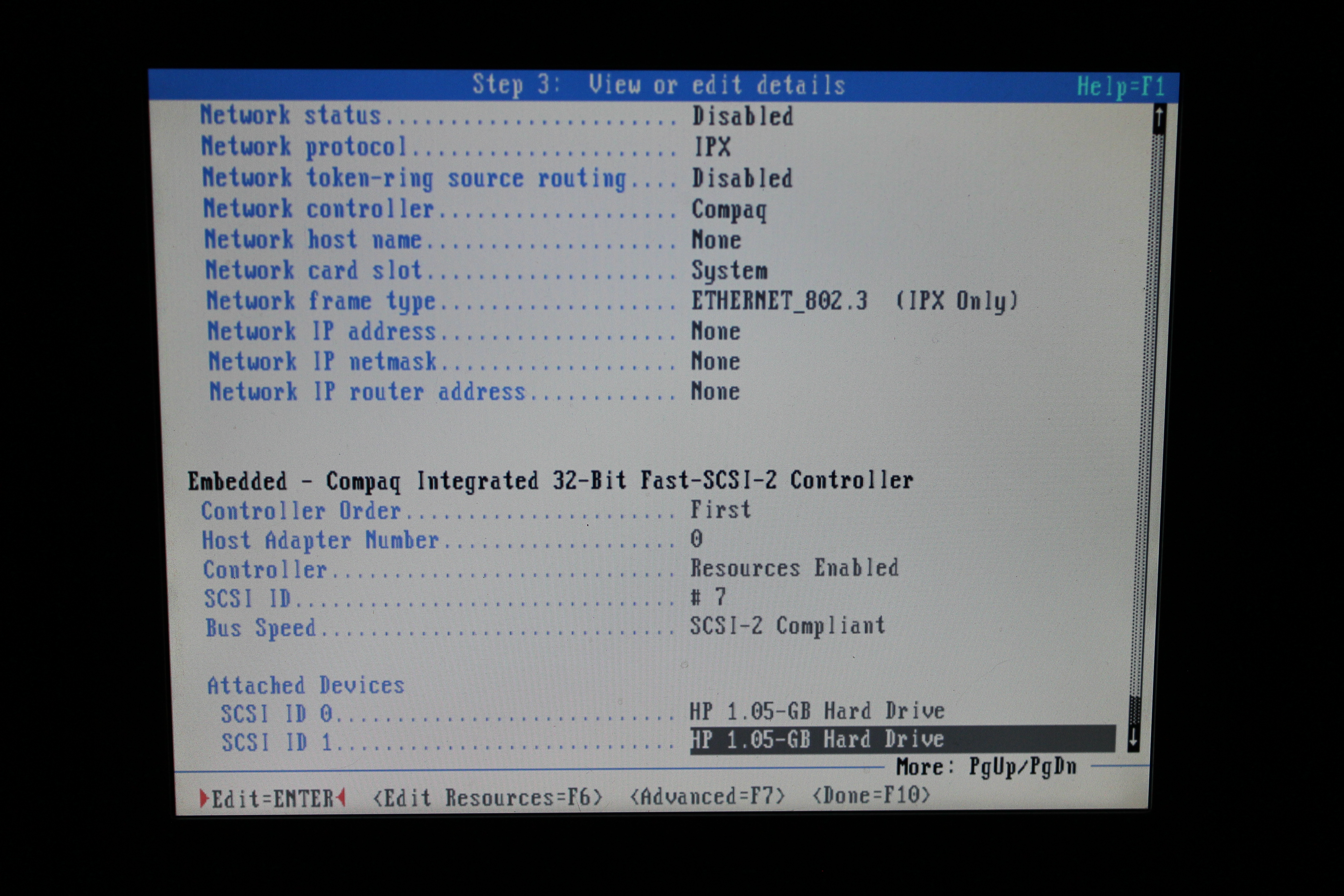
Task: Edit the Network IP address None field
Action: click(x=716, y=331)
